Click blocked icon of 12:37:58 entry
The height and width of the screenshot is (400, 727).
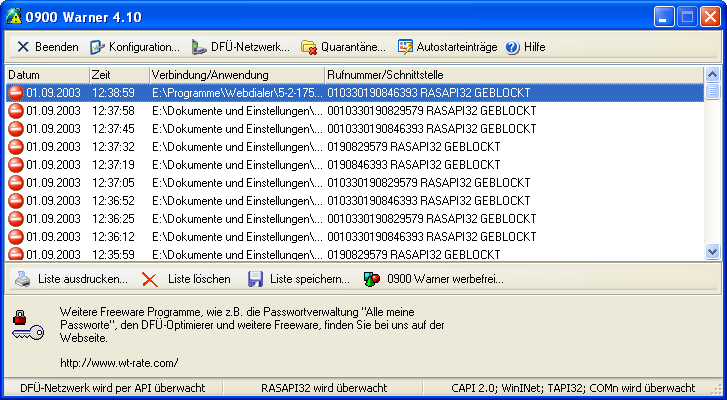[16, 111]
